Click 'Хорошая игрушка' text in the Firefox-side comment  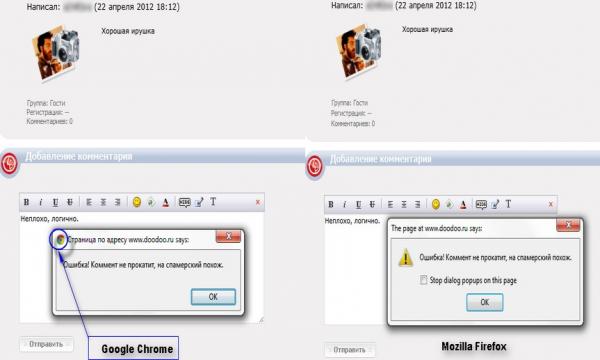[x=427, y=29]
